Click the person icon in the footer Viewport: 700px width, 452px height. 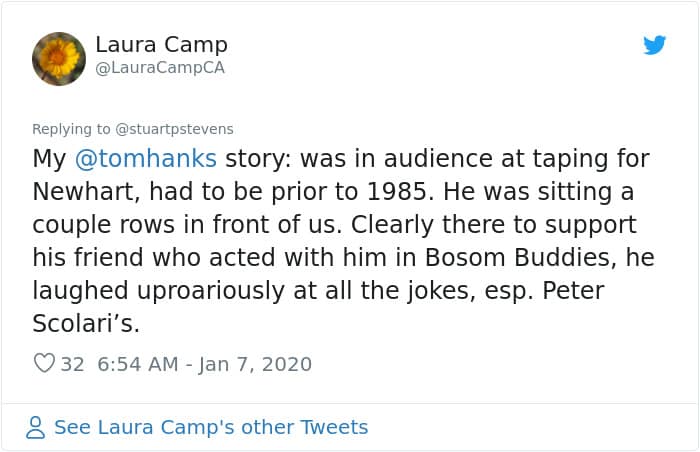click(x=36, y=428)
